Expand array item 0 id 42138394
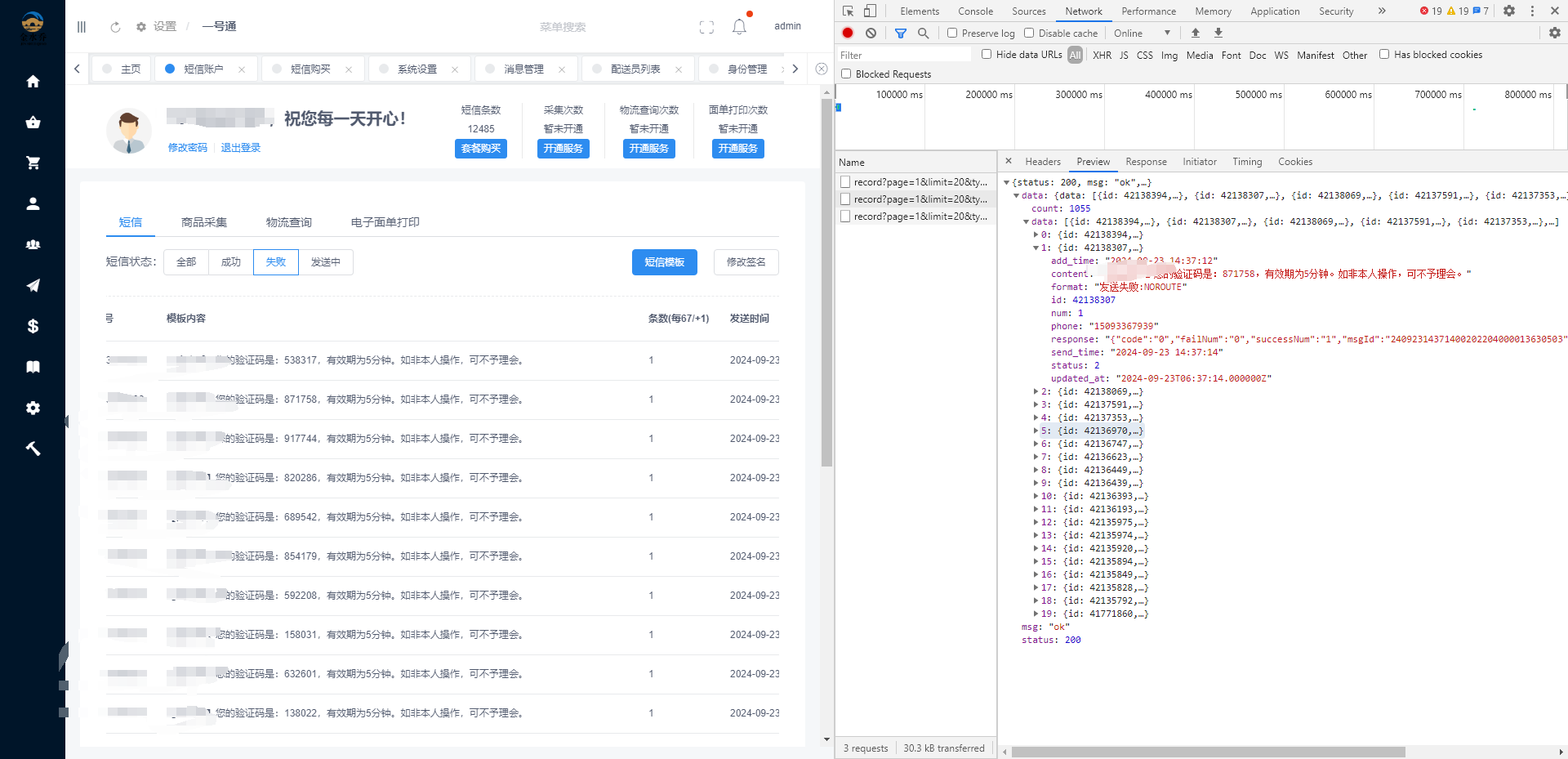Viewport: 1568px width, 759px height. (1036, 235)
